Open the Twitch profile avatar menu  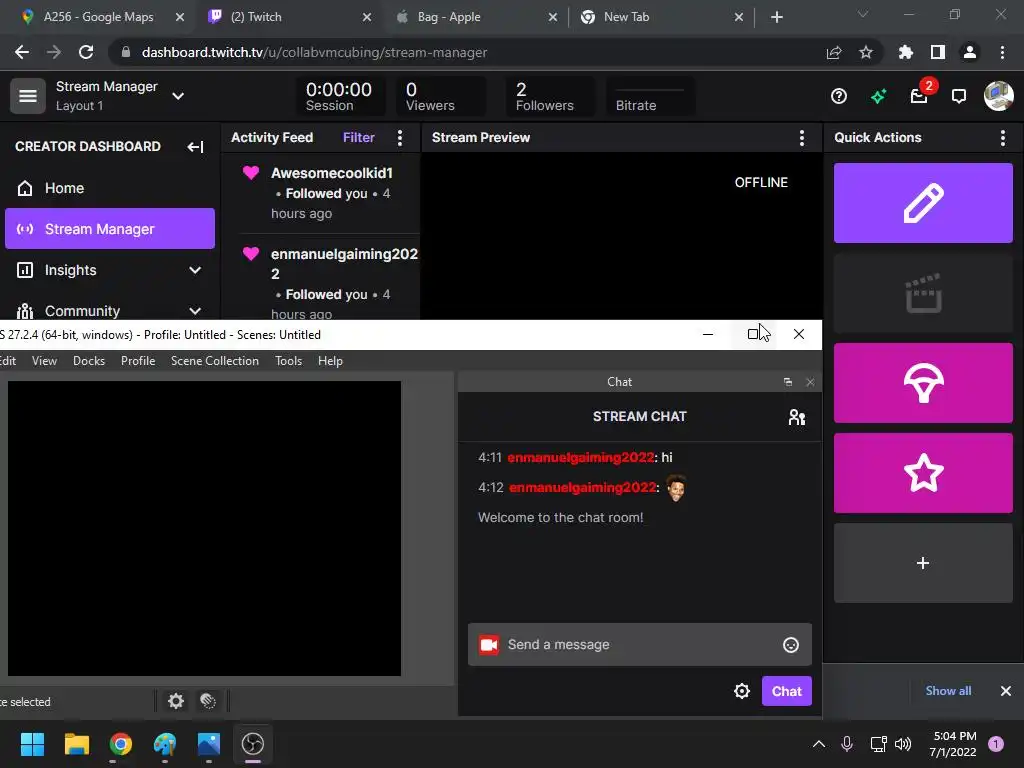click(999, 96)
